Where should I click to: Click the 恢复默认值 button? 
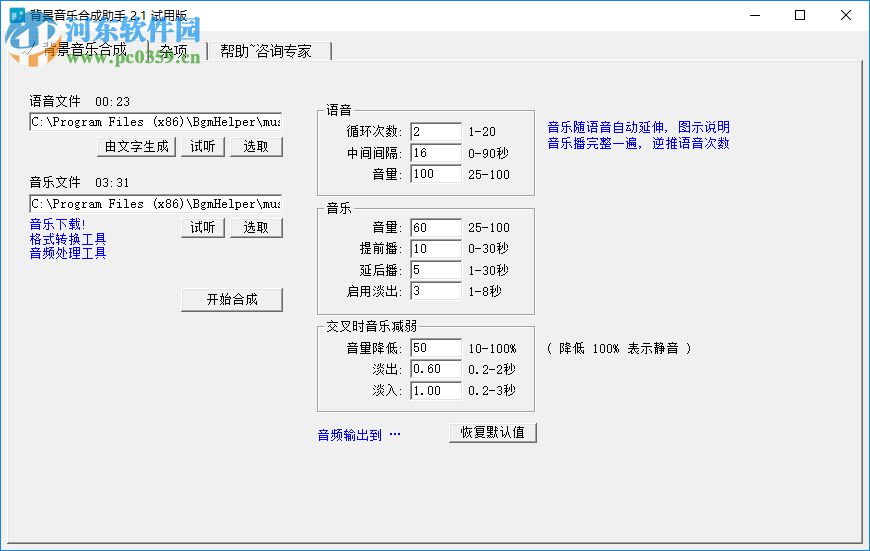[x=493, y=432]
